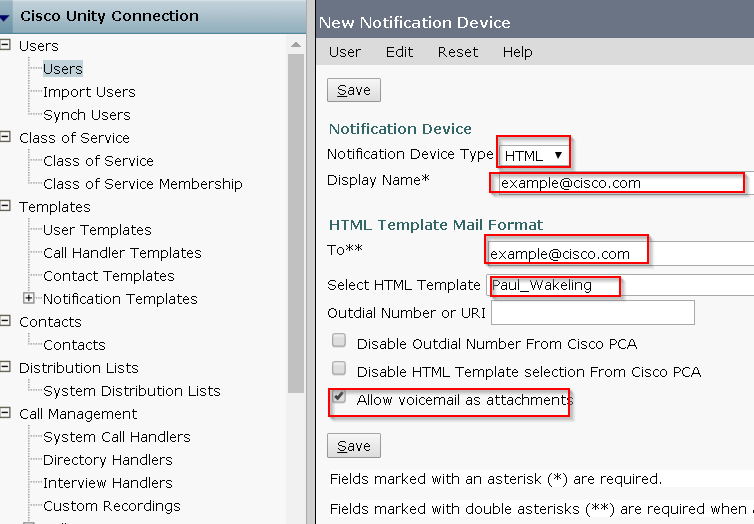Image resolution: width=754 pixels, height=524 pixels.
Task: Open the Class of Service child item
Action: (99, 161)
